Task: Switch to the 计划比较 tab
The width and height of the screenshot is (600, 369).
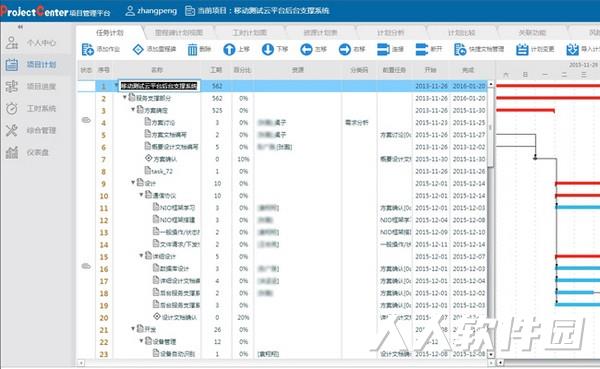Action: click(x=461, y=33)
